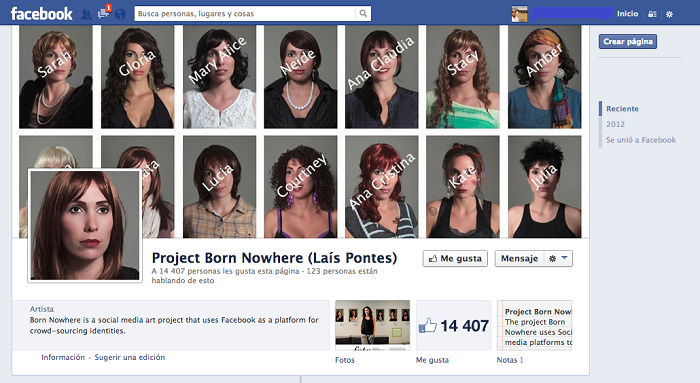
Task: Click the Me gusta button
Action: 455,258
